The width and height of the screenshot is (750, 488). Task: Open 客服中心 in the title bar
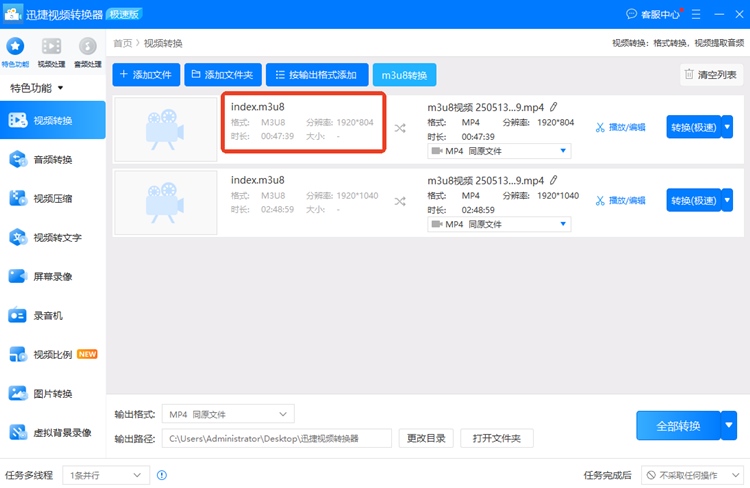(654, 14)
